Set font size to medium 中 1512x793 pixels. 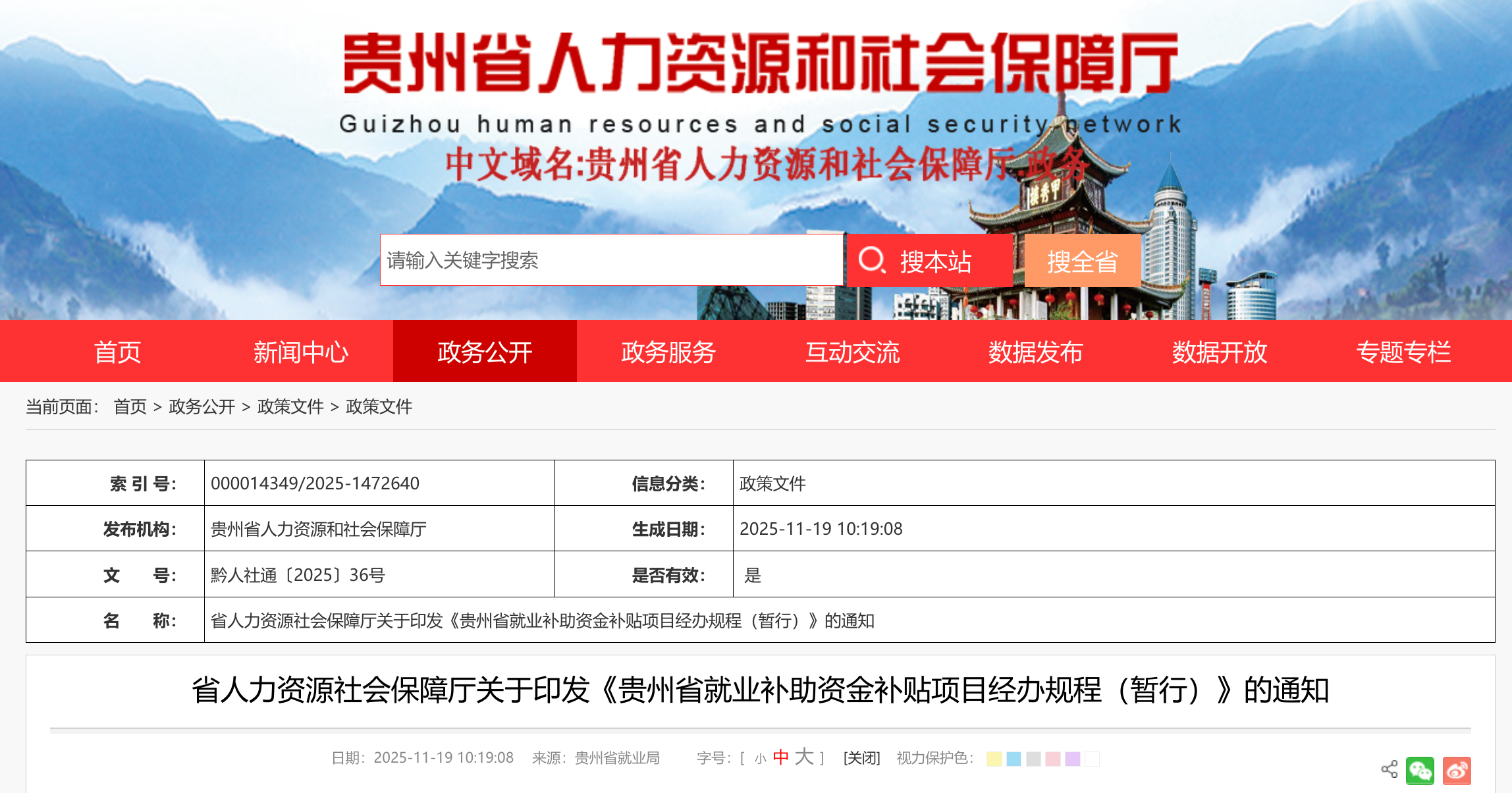point(780,757)
